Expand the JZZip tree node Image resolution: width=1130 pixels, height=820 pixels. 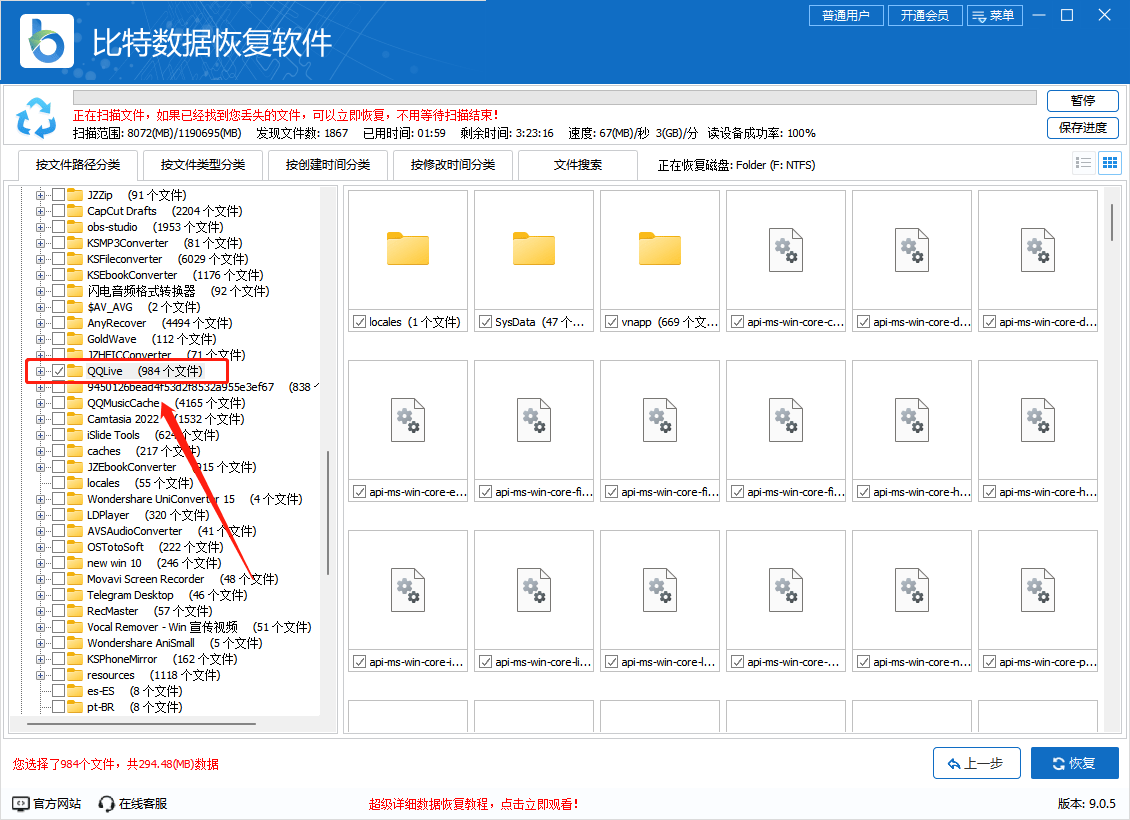click(x=40, y=195)
